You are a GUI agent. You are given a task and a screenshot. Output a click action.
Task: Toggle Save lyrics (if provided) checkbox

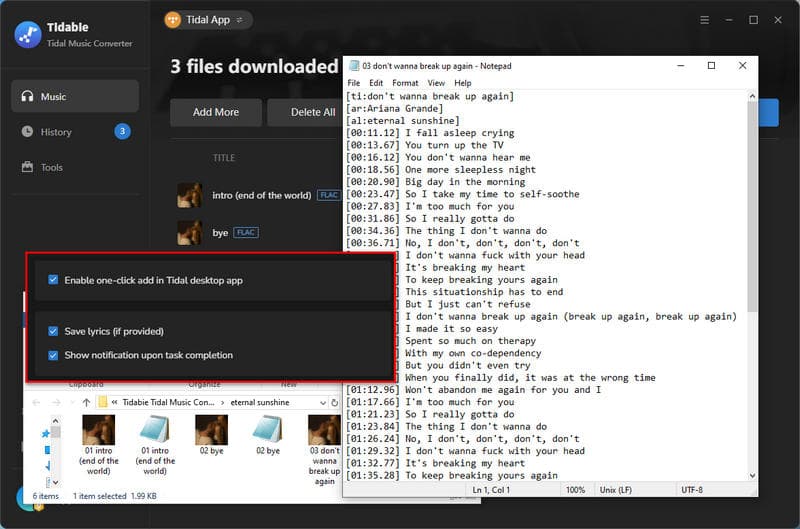tap(53, 331)
